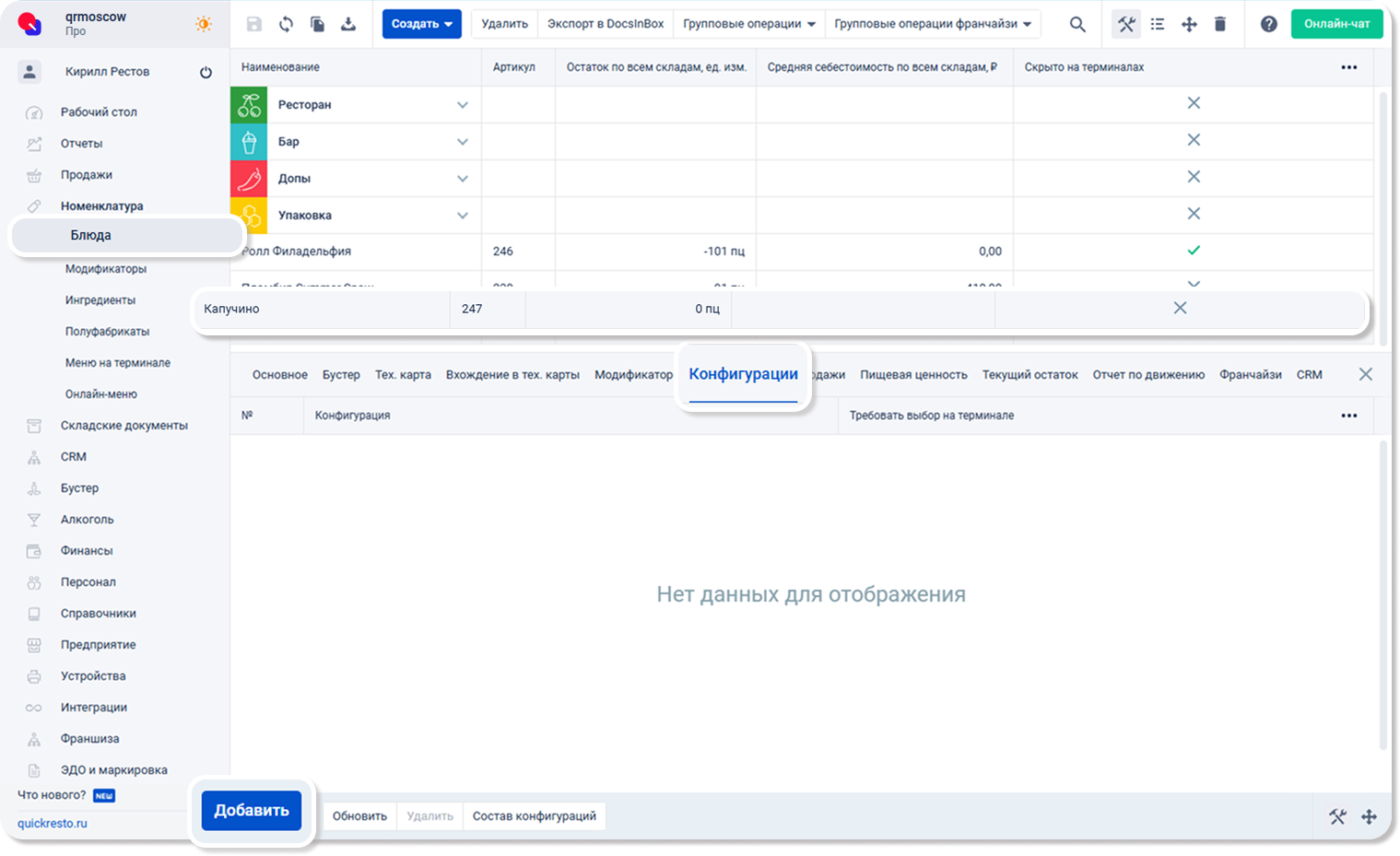Toggle hidden-on-terminals mark for Допы row
The image size is (1400, 856).
pos(1194,177)
